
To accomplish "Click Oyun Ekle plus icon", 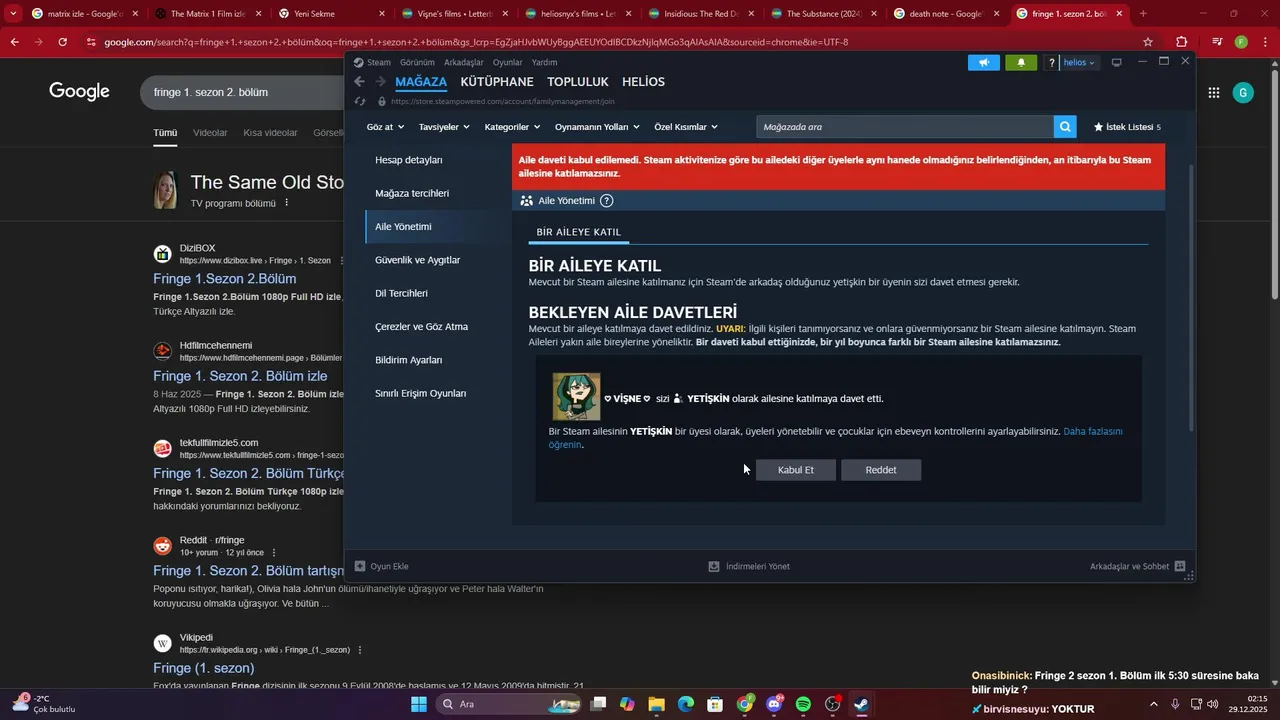I will 360,566.
